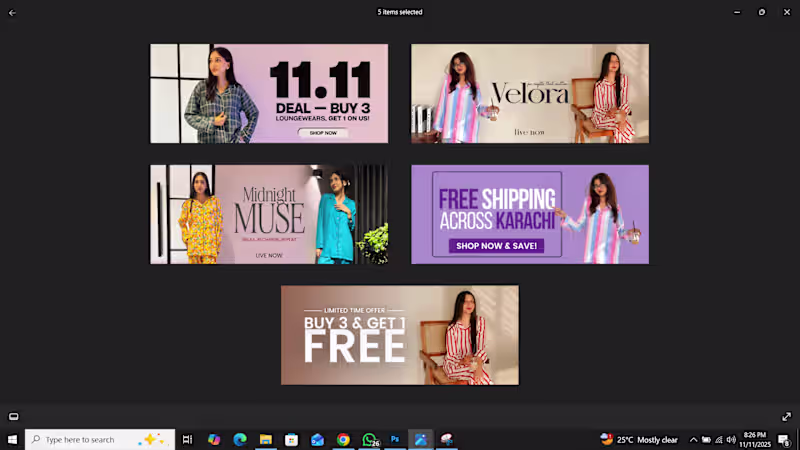
Task: Open the Windows Start menu
Action: [x=12, y=439]
